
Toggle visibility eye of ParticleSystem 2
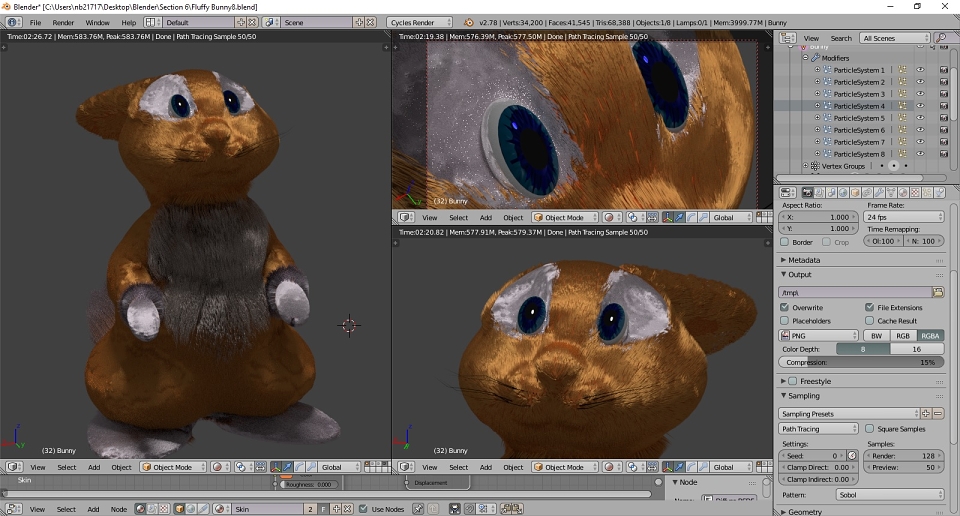[x=920, y=82]
